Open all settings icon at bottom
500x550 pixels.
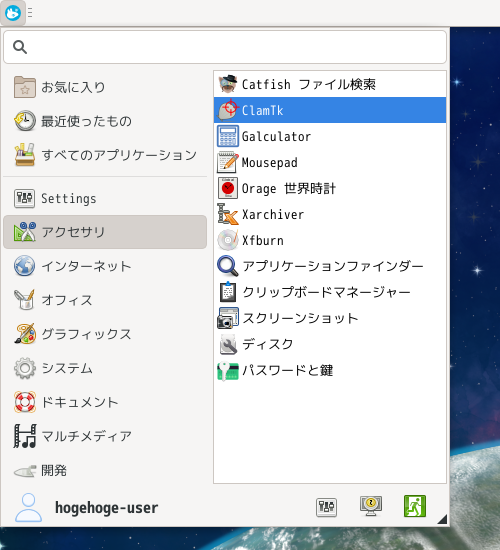(326, 507)
